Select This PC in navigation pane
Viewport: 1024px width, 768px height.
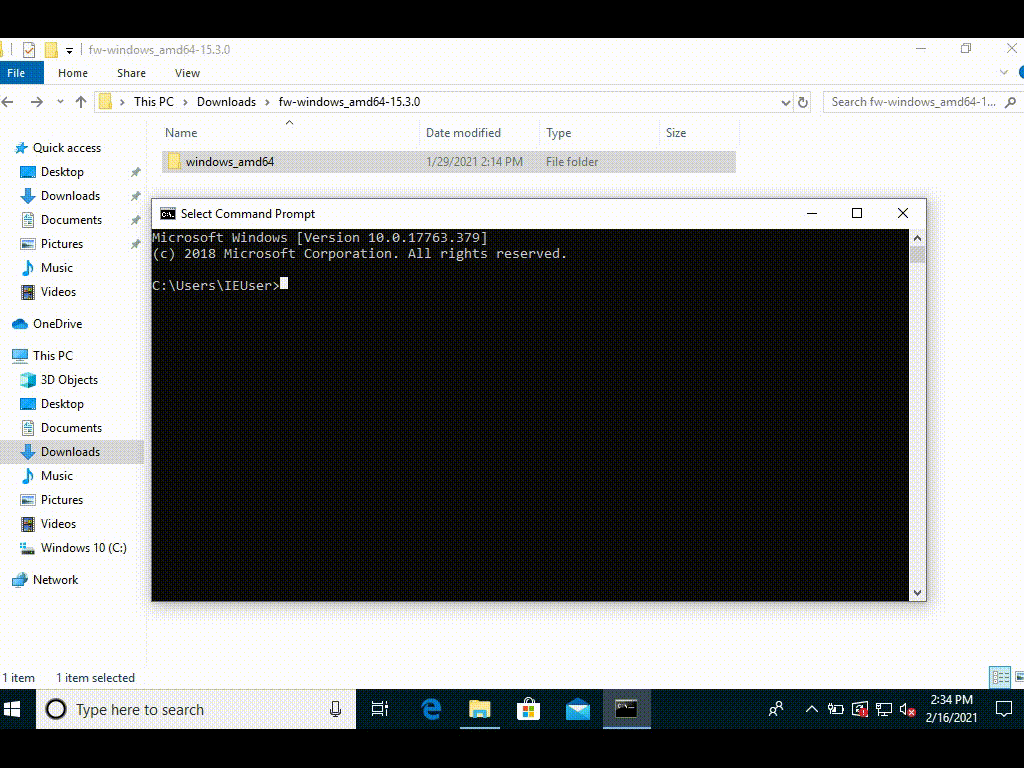click(x=52, y=356)
